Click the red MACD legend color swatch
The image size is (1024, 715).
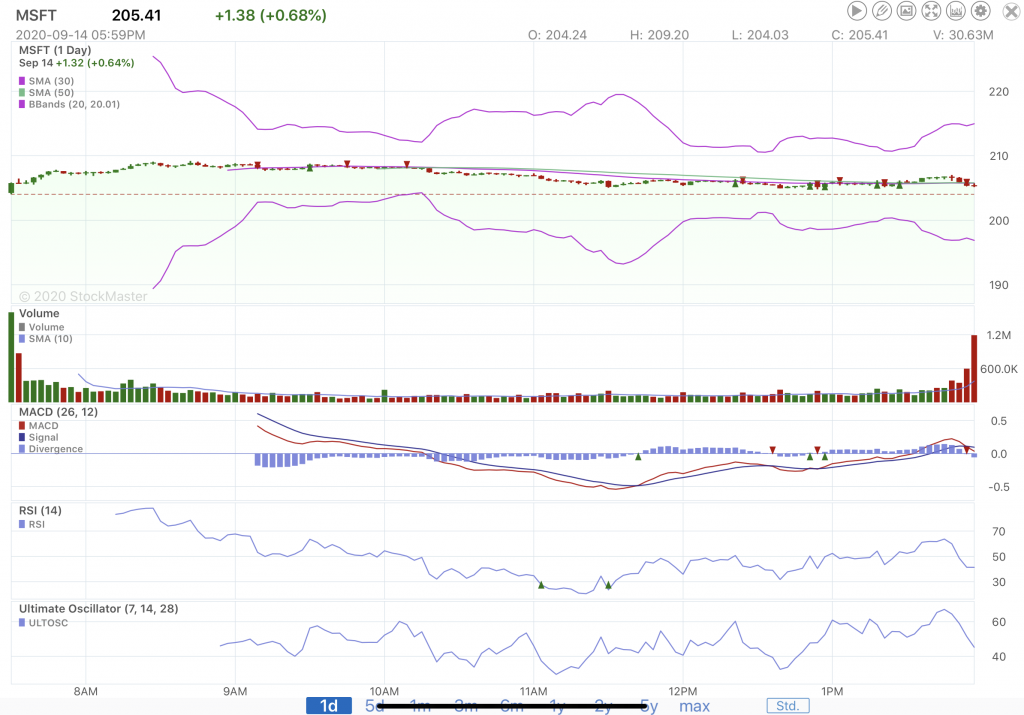tap(23, 426)
